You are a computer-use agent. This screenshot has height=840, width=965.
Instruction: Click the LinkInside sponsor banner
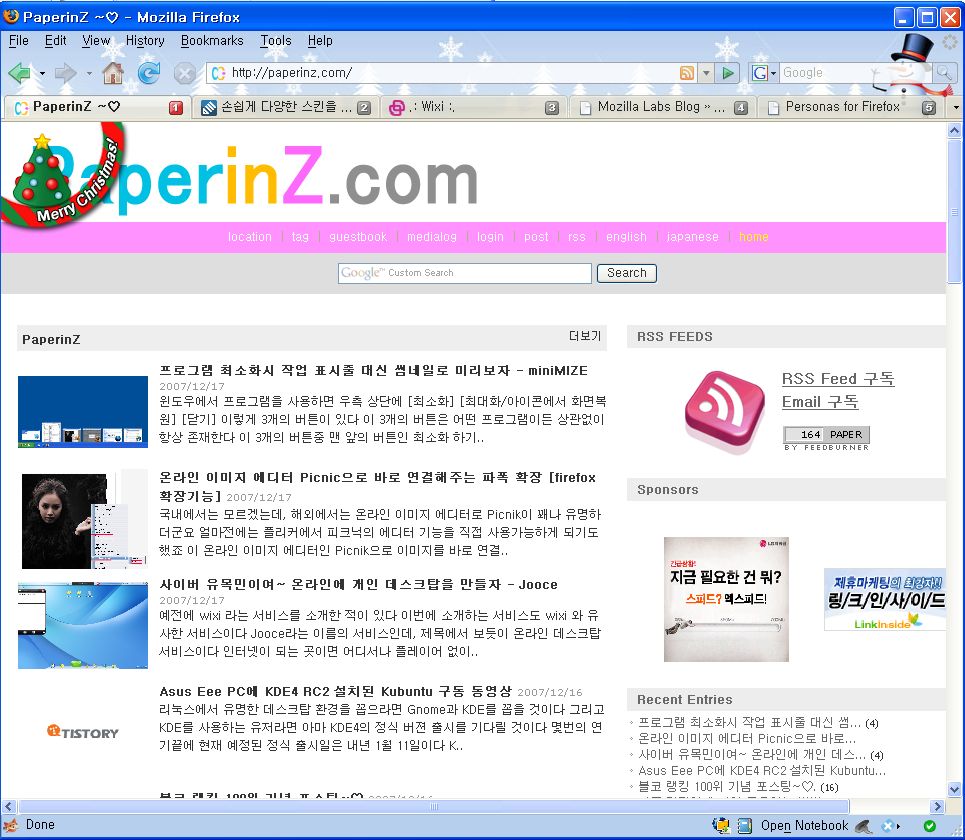[884, 599]
